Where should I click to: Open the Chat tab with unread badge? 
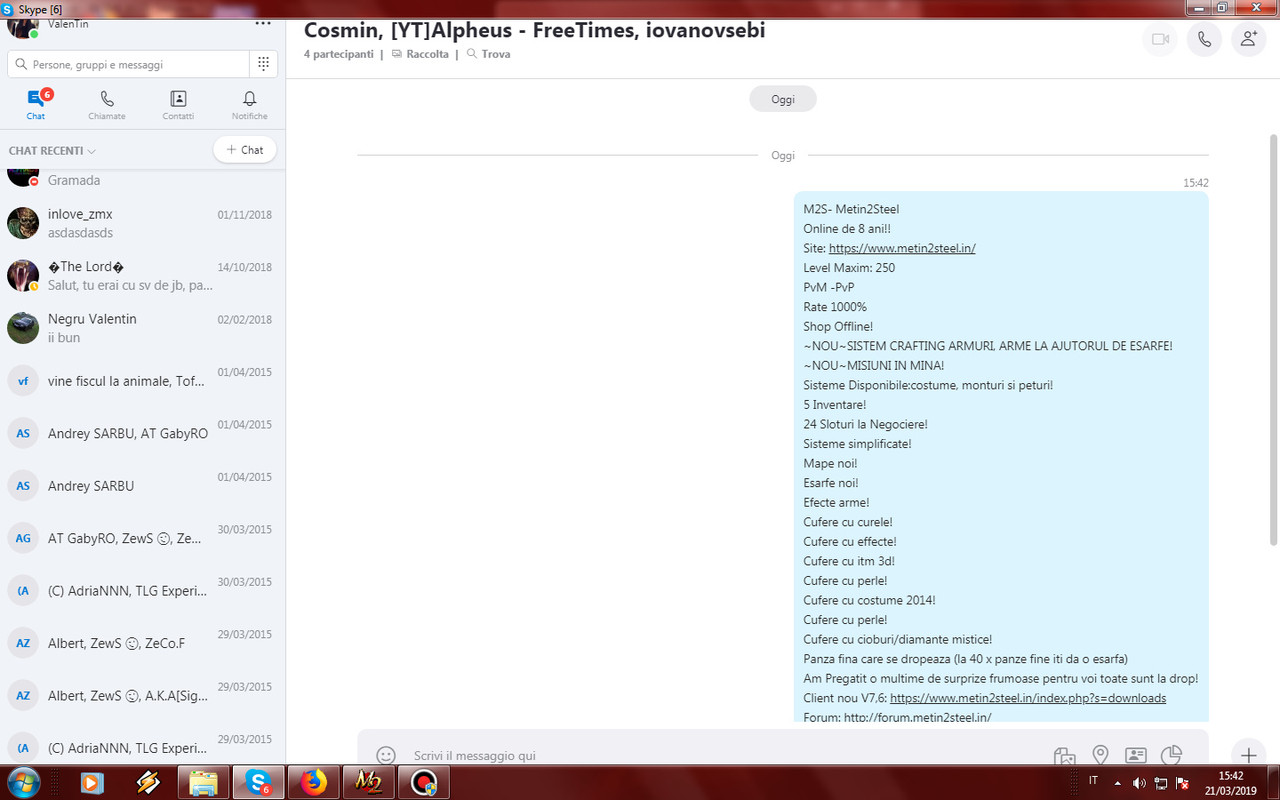[x=36, y=104]
